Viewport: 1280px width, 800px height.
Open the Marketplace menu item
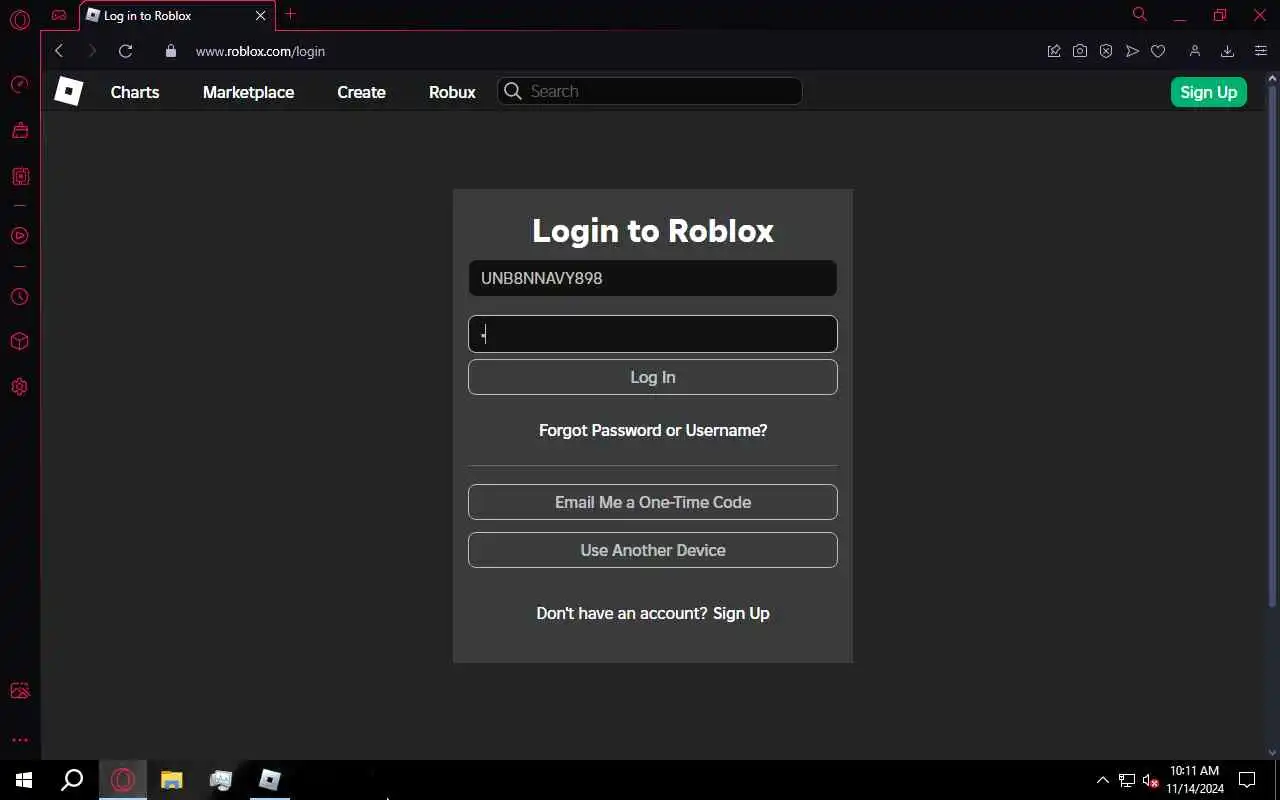tap(248, 92)
